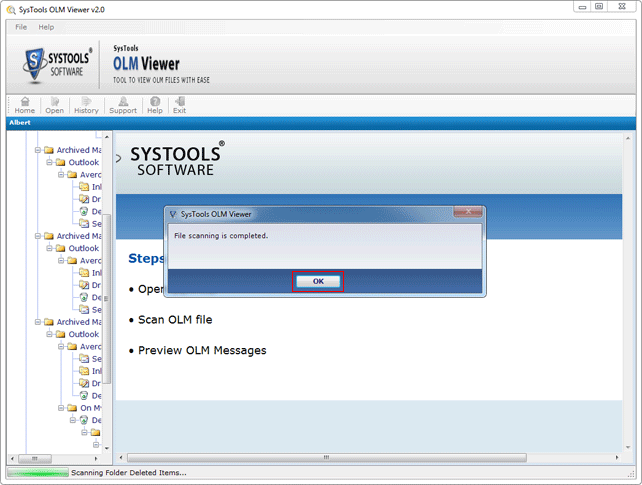This screenshot has width=642, height=485.
Task: Select the unnamed folder at the tree bottom
Action: tap(95, 432)
